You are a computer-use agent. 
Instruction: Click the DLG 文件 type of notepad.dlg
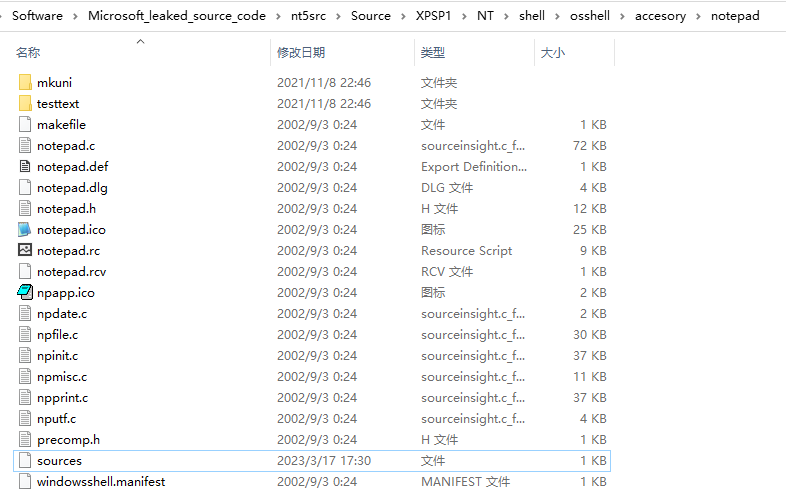[447, 188]
